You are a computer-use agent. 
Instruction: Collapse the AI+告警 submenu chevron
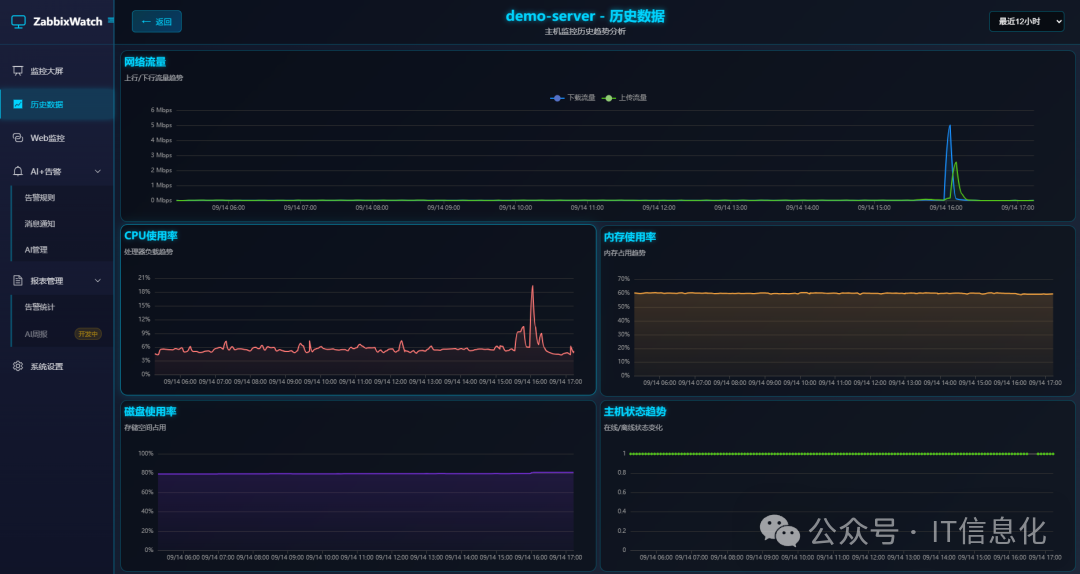pyautogui.click(x=98, y=171)
